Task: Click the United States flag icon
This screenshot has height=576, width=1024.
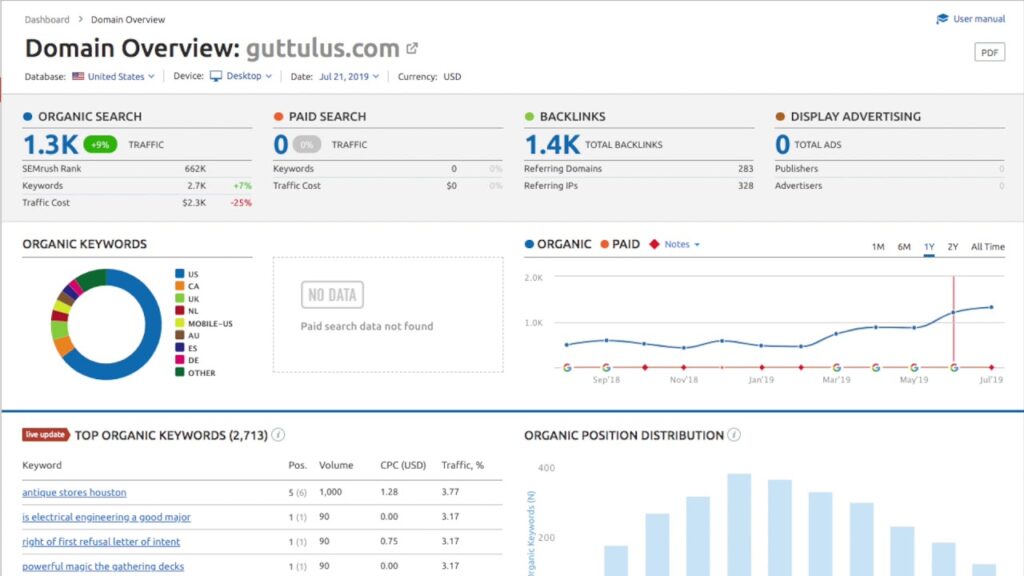Action: 78,76
